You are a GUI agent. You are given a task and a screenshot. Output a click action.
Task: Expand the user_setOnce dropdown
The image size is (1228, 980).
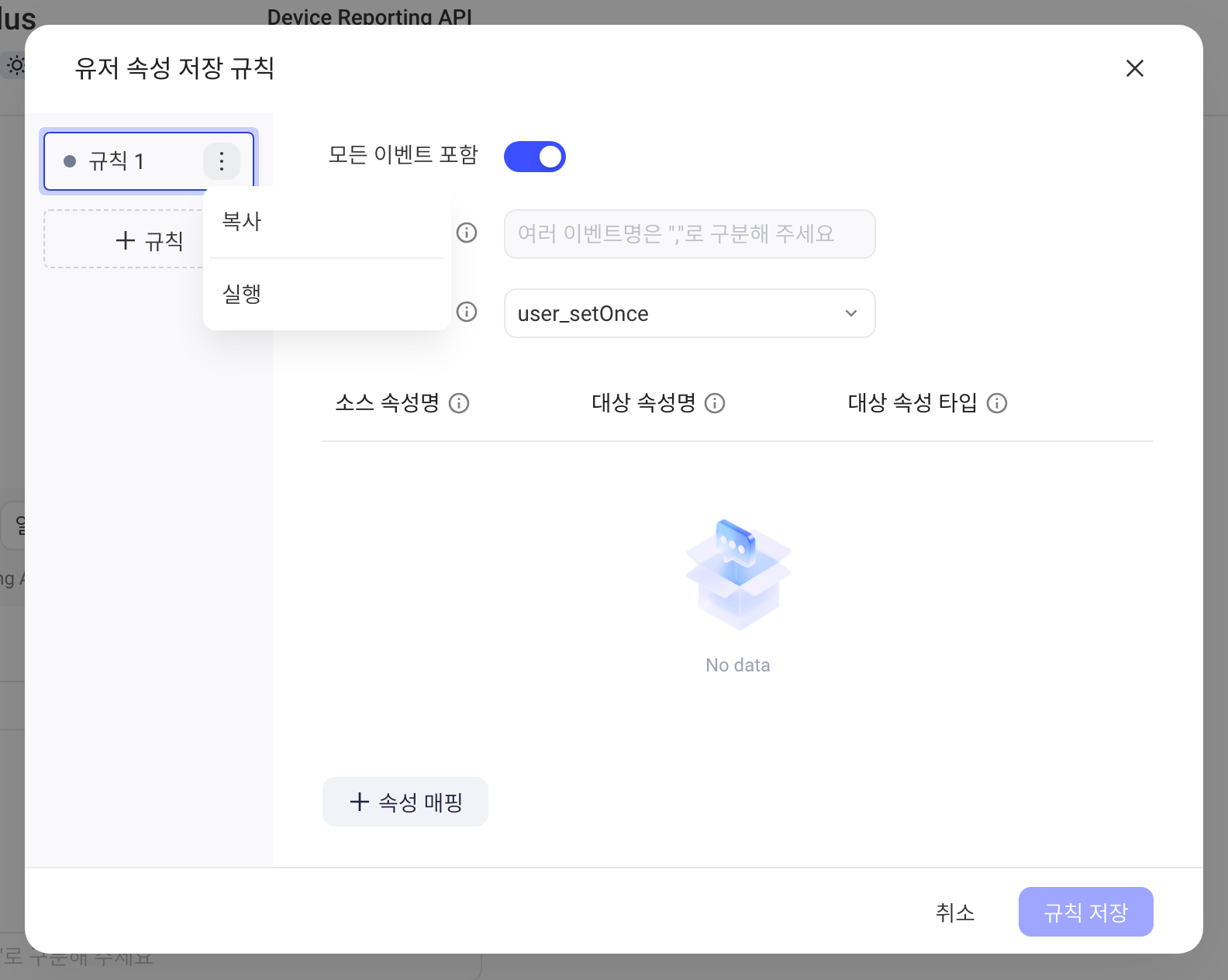click(x=690, y=313)
